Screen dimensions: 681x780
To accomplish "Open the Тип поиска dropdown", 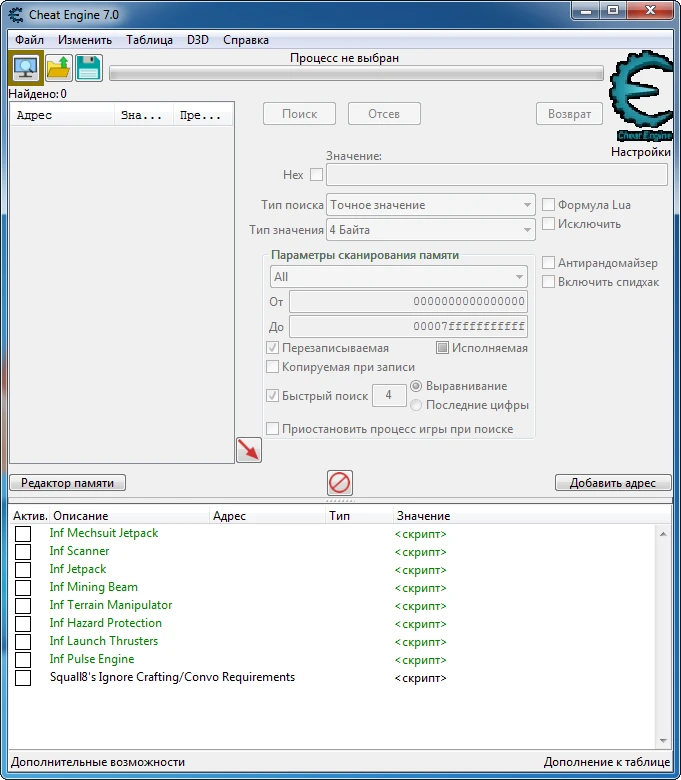I will [x=431, y=204].
